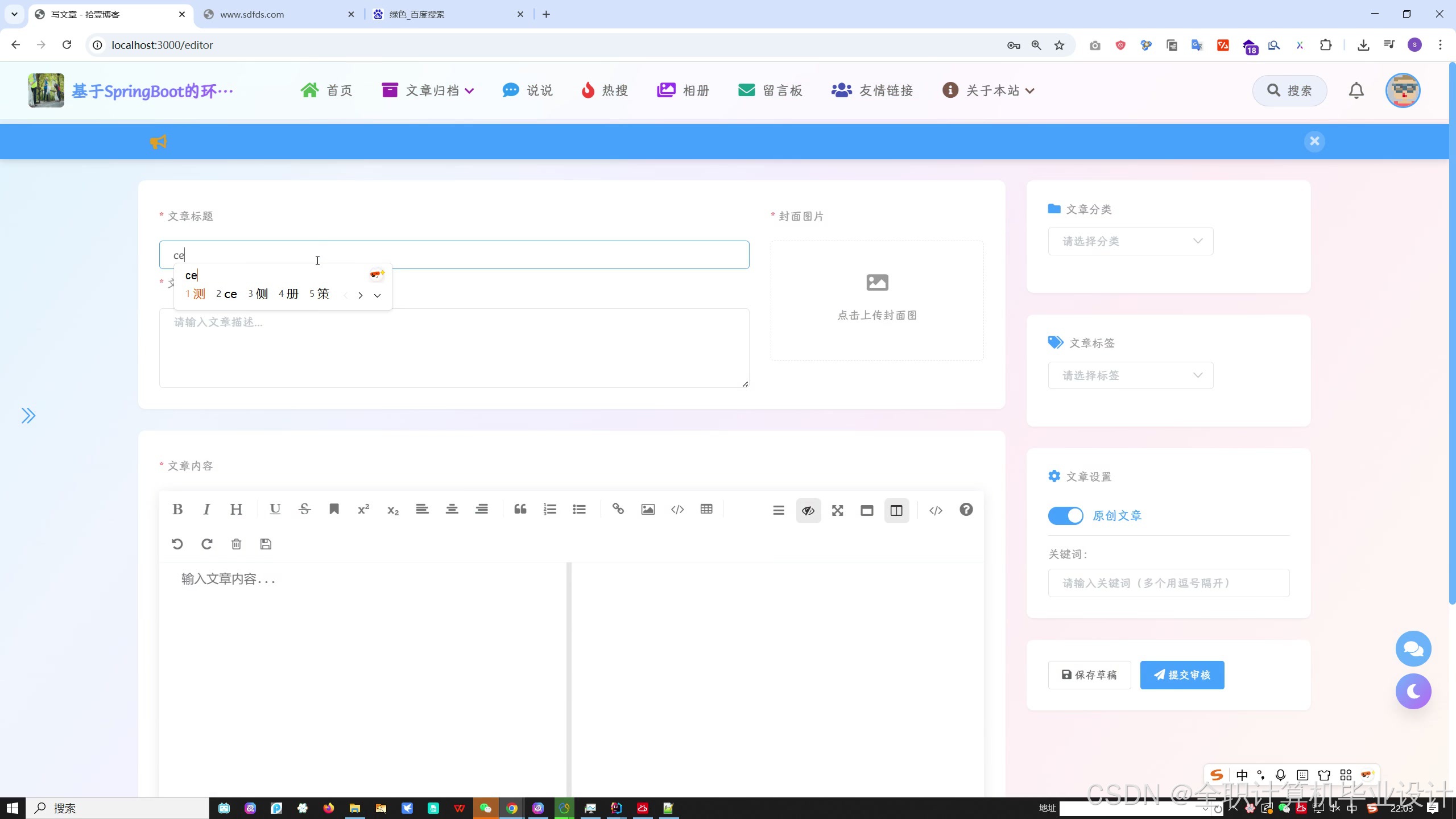Image resolution: width=1456 pixels, height=819 pixels.
Task: Click the Bold formatting icon
Action: coord(177,510)
